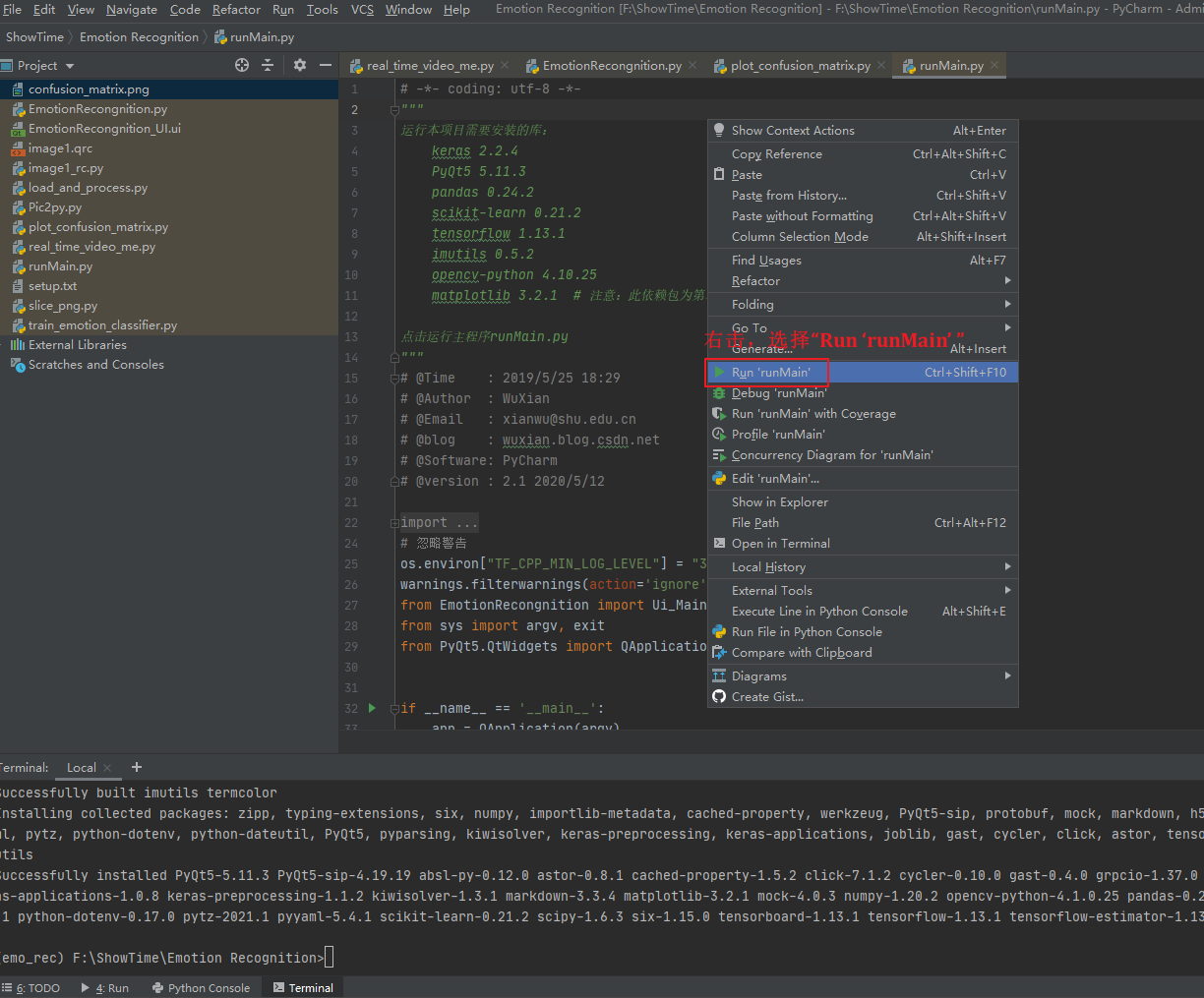Screen dimensions: 1204x998
Task: Choose Execute Line in Python Console
Action: [863, 612]
